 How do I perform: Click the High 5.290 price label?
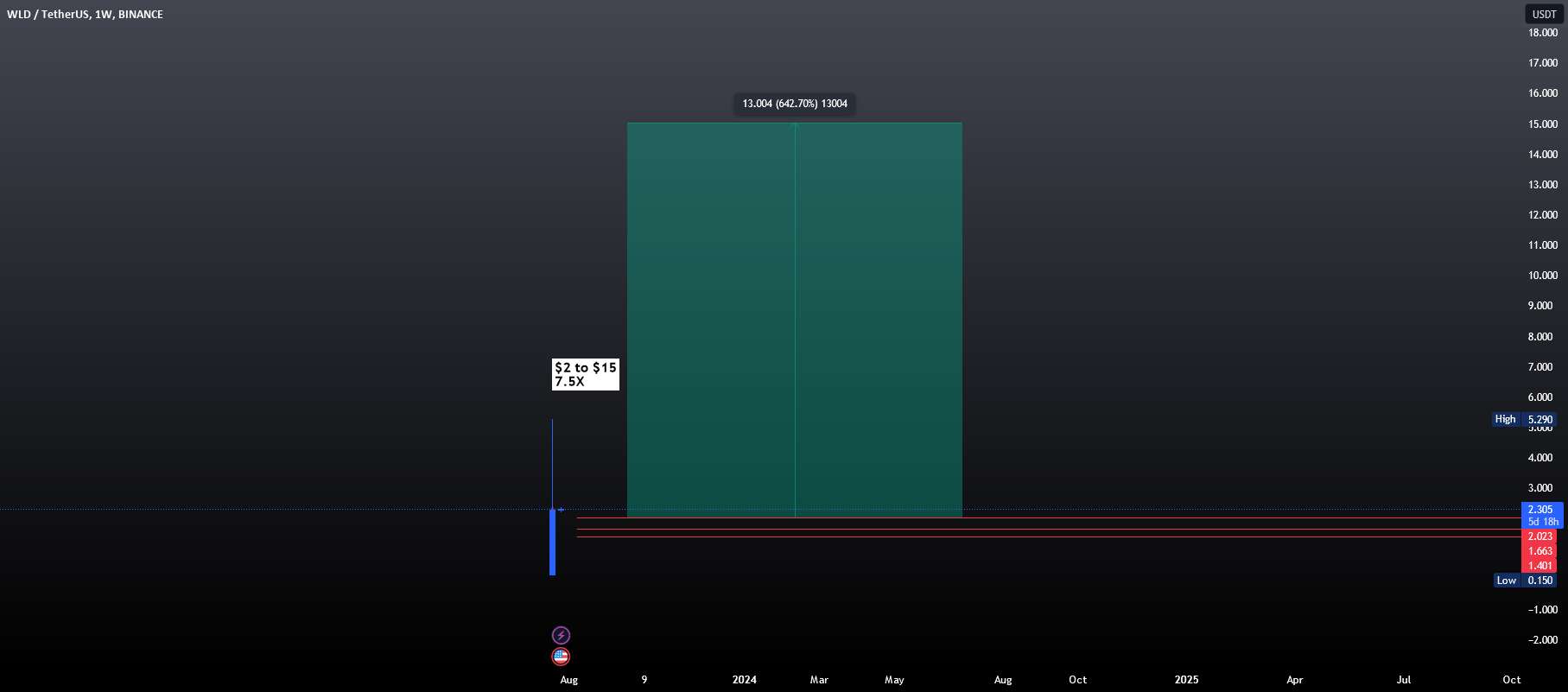[1525, 419]
